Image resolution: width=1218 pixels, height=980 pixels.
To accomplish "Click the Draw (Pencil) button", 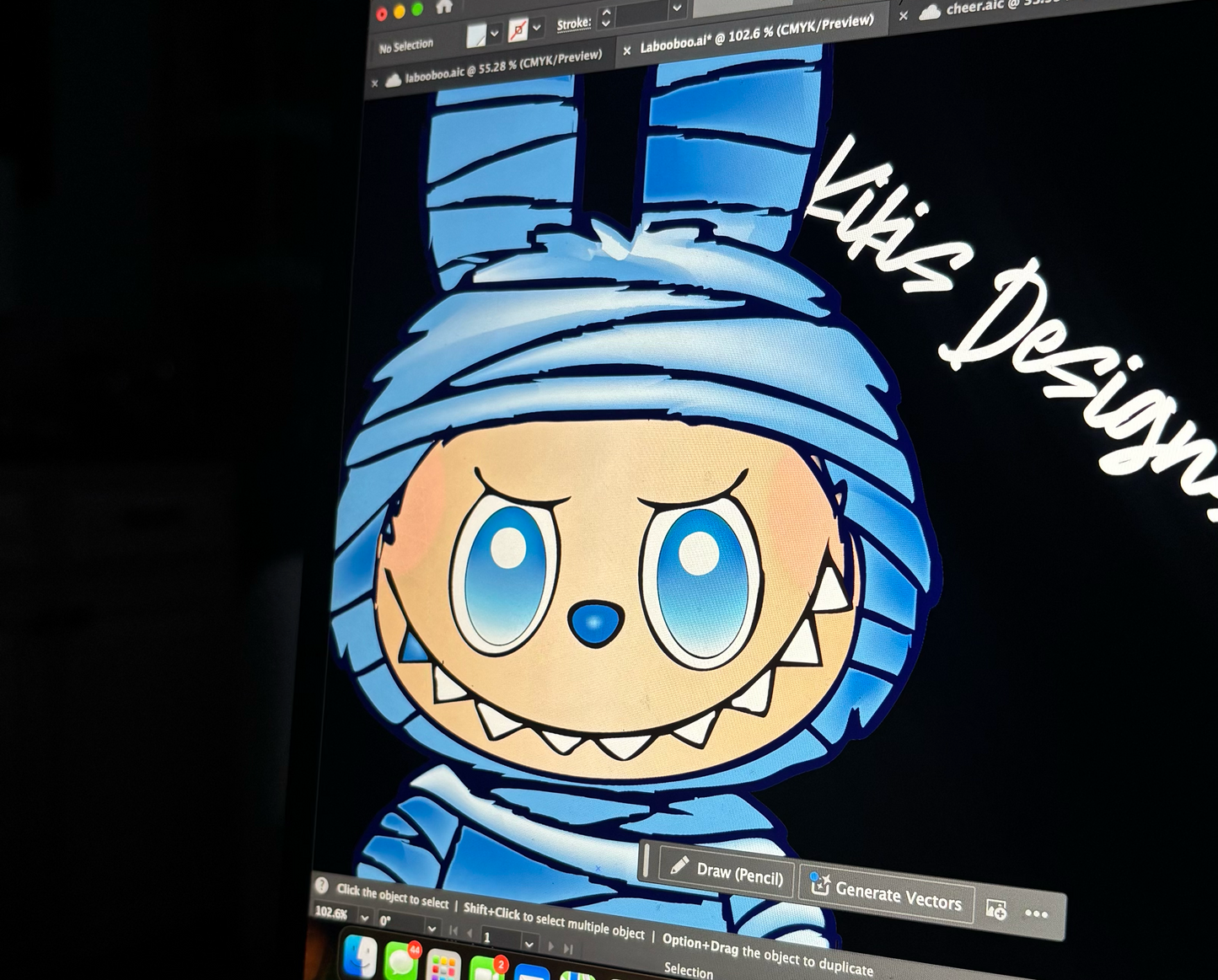I will pyautogui.click(x=726, y=872).
